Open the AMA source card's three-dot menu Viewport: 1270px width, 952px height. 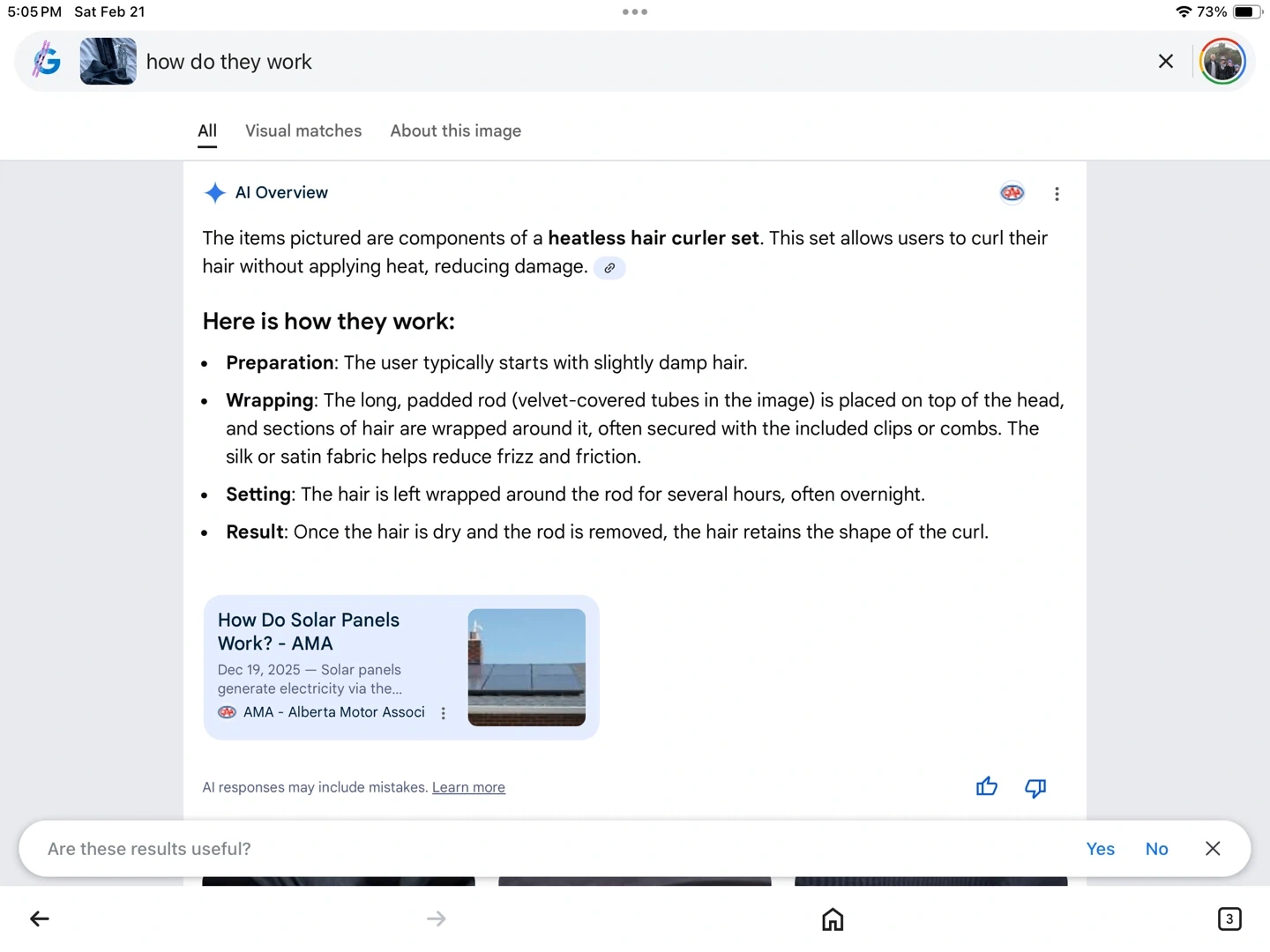pyautogui.click(x=443, y=713)
